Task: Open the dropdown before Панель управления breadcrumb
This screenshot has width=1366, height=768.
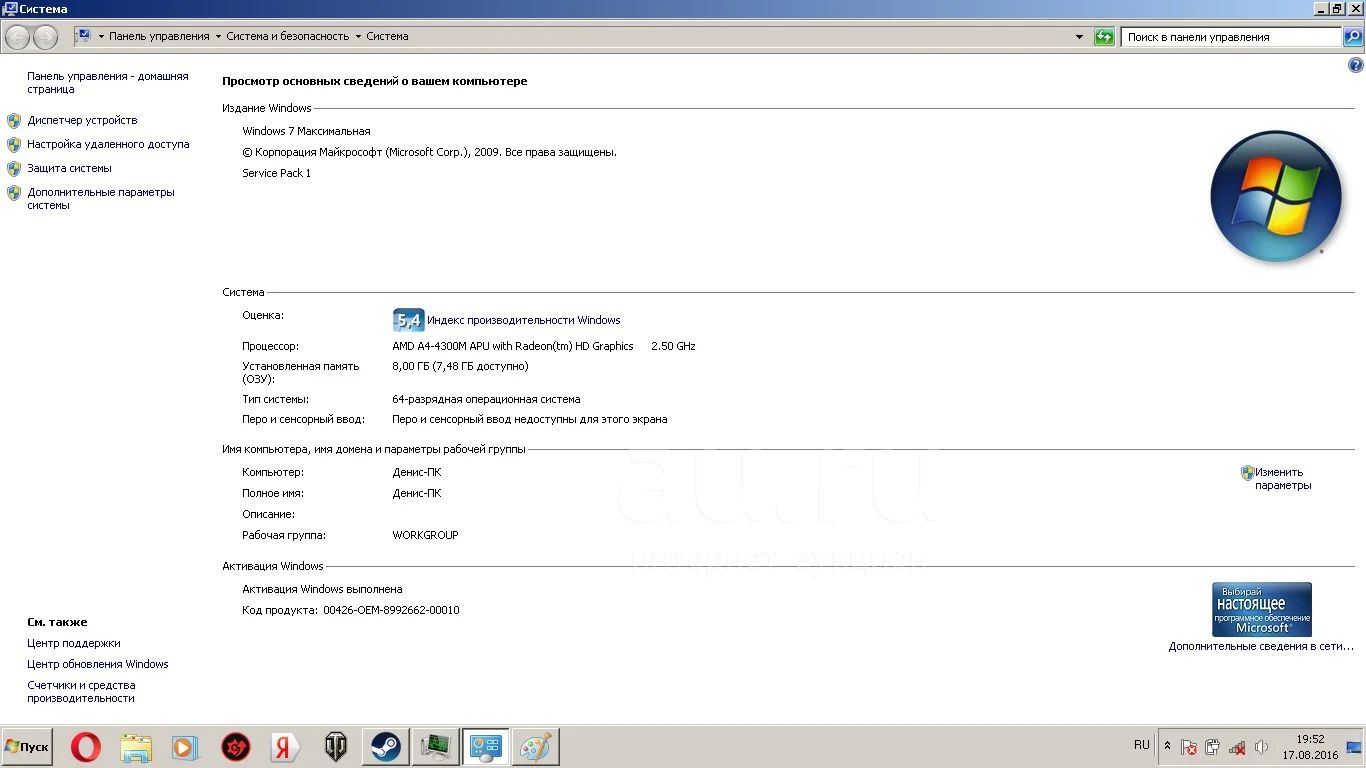Action: (x=101, y=36)
